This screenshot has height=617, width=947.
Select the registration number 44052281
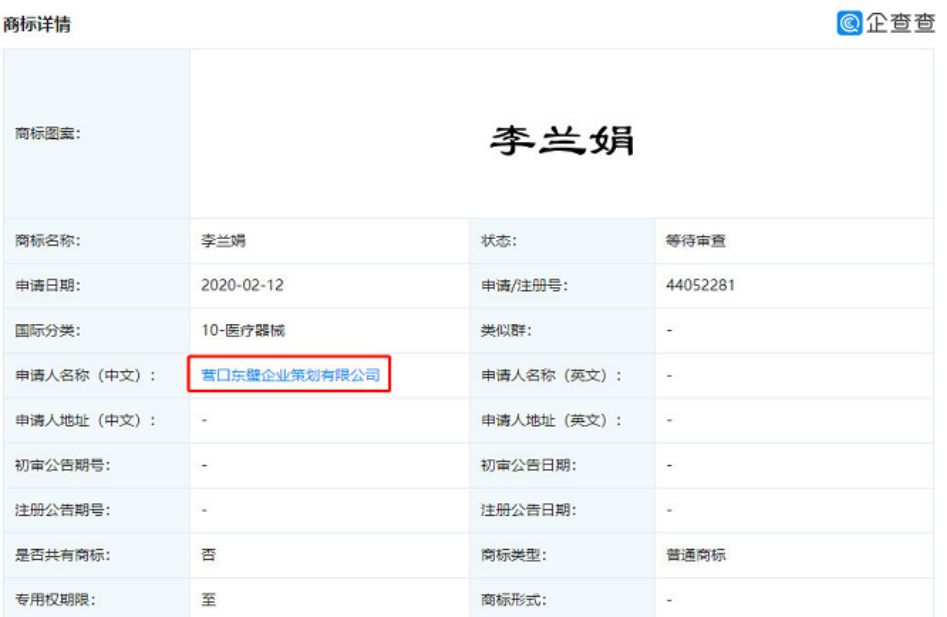click(700, 285)
